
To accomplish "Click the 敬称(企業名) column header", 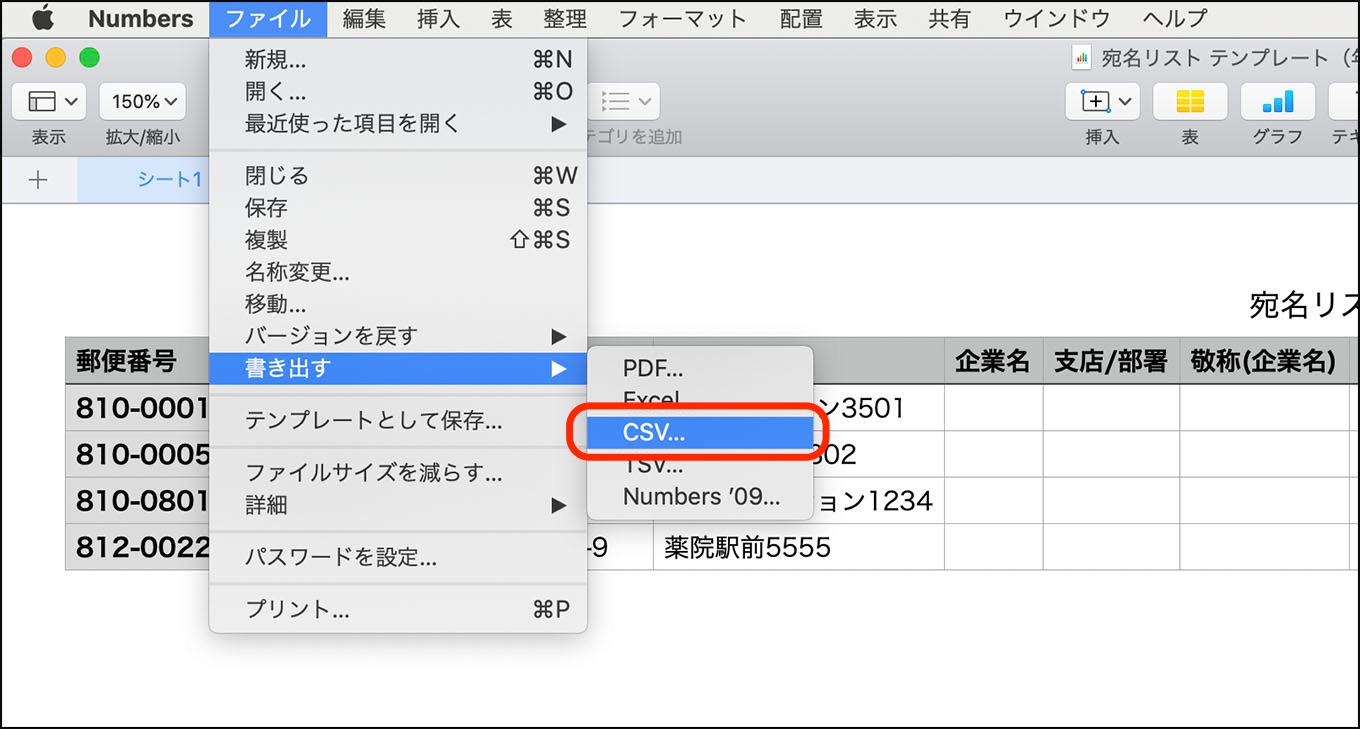I will 1264,361.
